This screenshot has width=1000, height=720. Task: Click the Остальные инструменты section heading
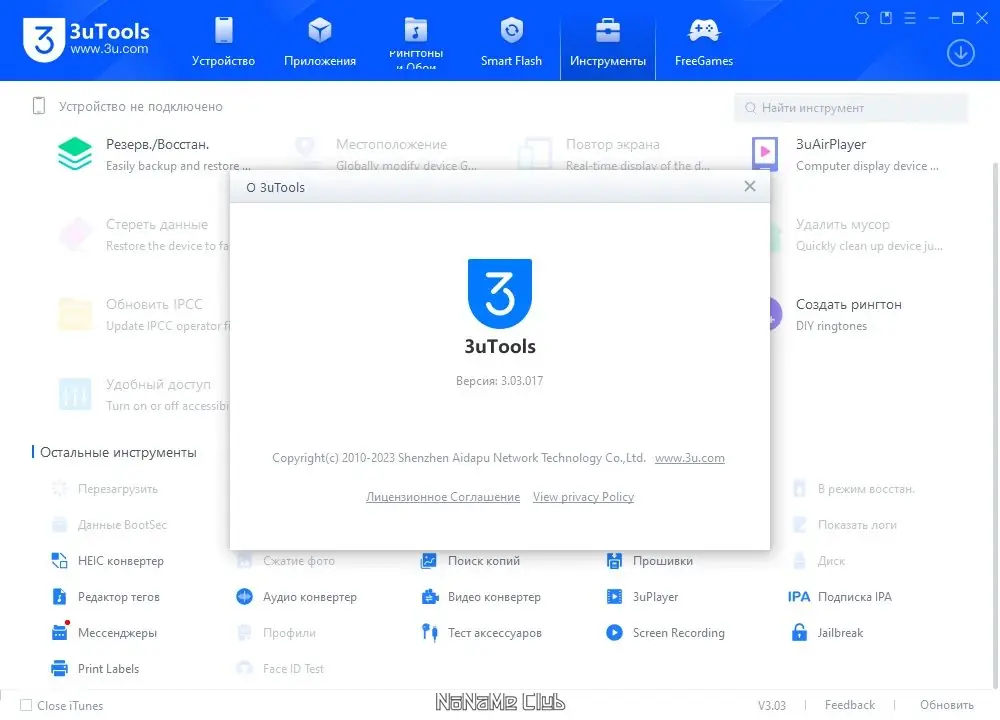tap(118, 452)
